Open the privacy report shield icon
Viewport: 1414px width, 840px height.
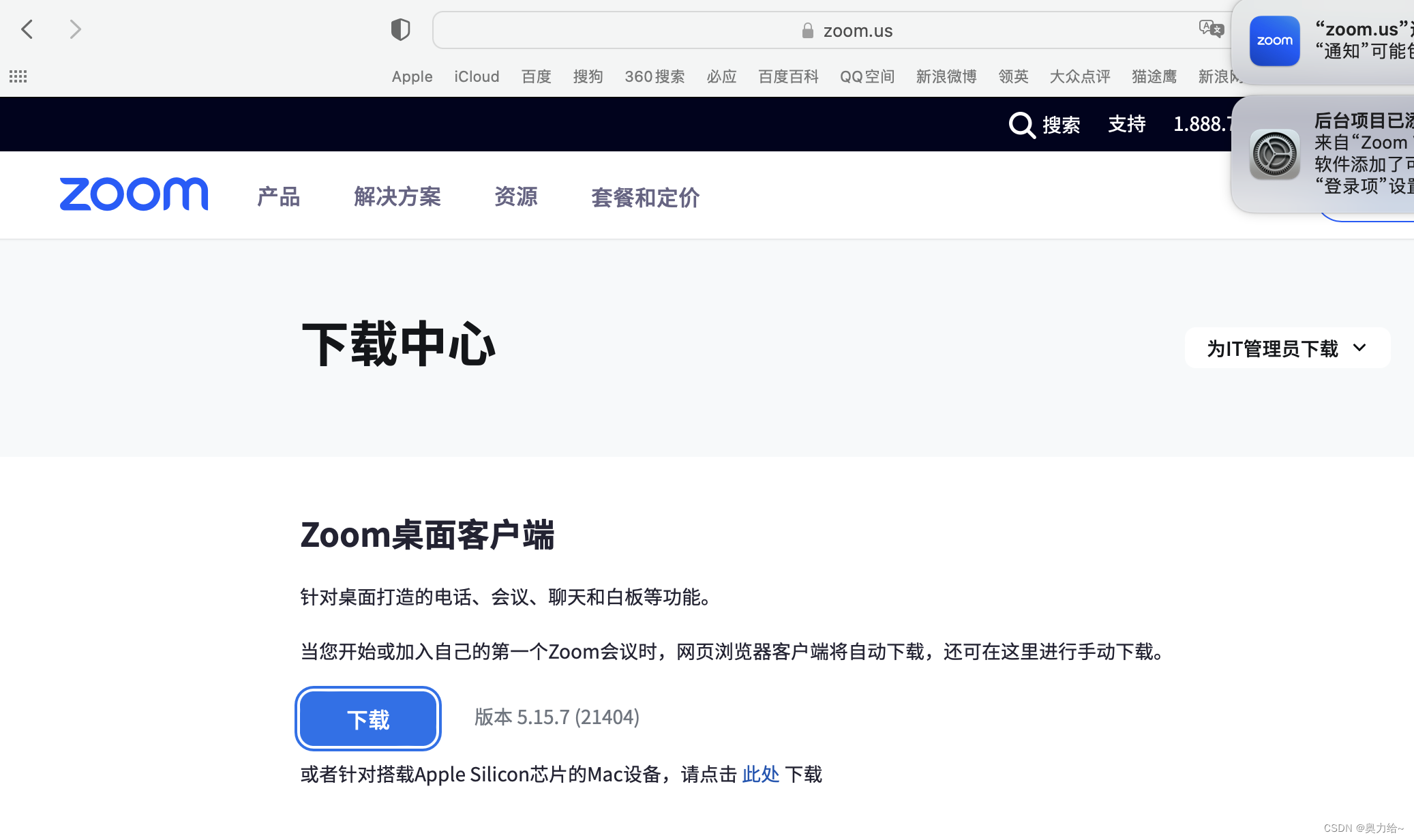pyautogui.click(x=400, y=29)
